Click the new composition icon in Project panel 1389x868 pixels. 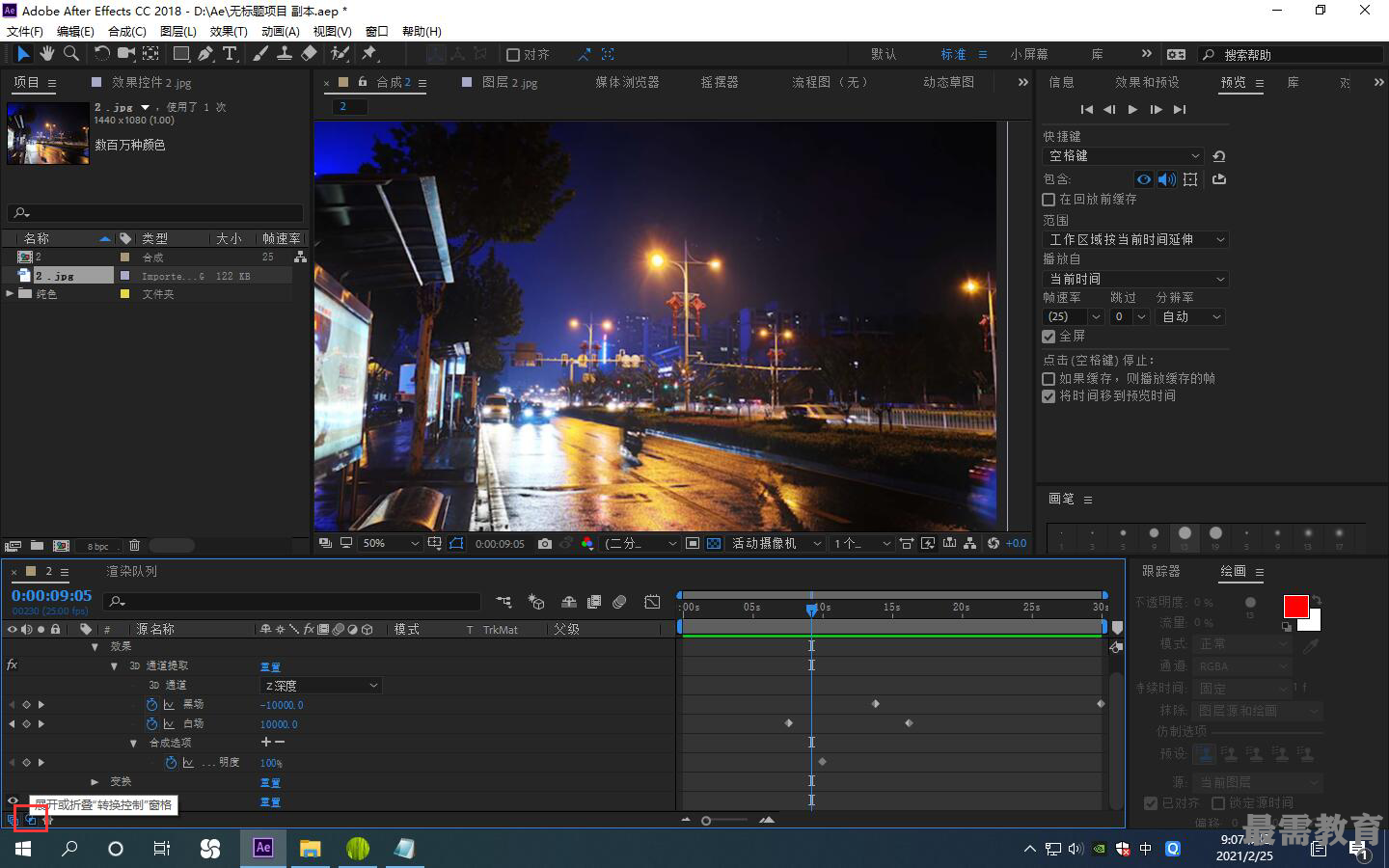(x=61, y=546)
